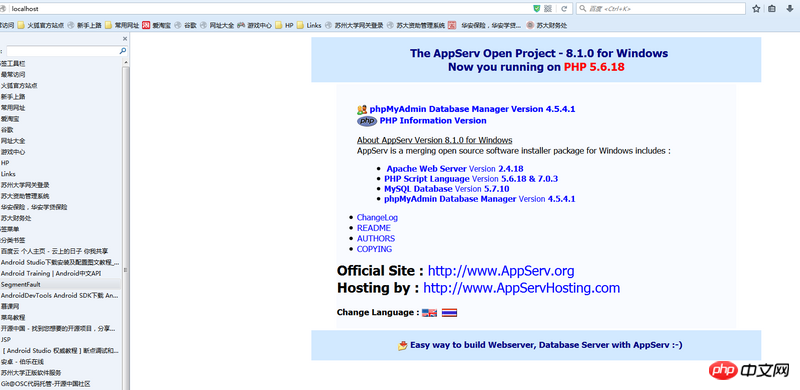Open the 爱淘宝 bookmark in the bookmarks toolbar
This screenshot has width=800, height=390.
tap(157, 25)
